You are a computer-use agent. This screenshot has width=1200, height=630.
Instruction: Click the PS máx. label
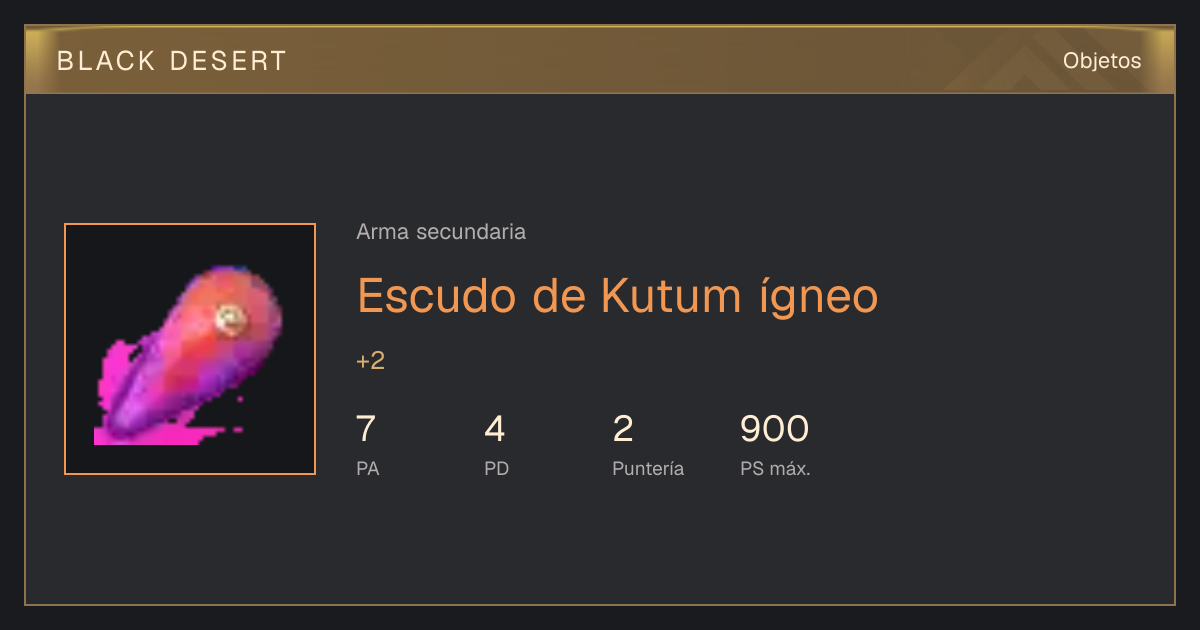click(775, 469)
